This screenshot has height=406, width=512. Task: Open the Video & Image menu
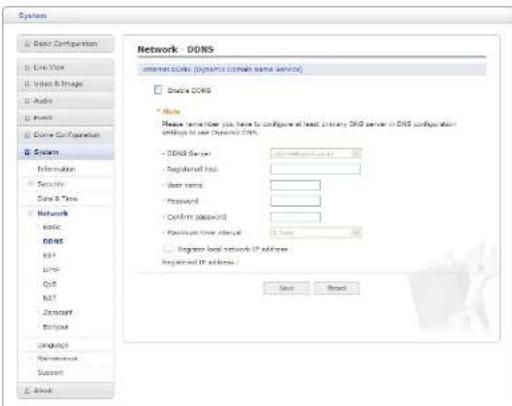pos(65,84)
